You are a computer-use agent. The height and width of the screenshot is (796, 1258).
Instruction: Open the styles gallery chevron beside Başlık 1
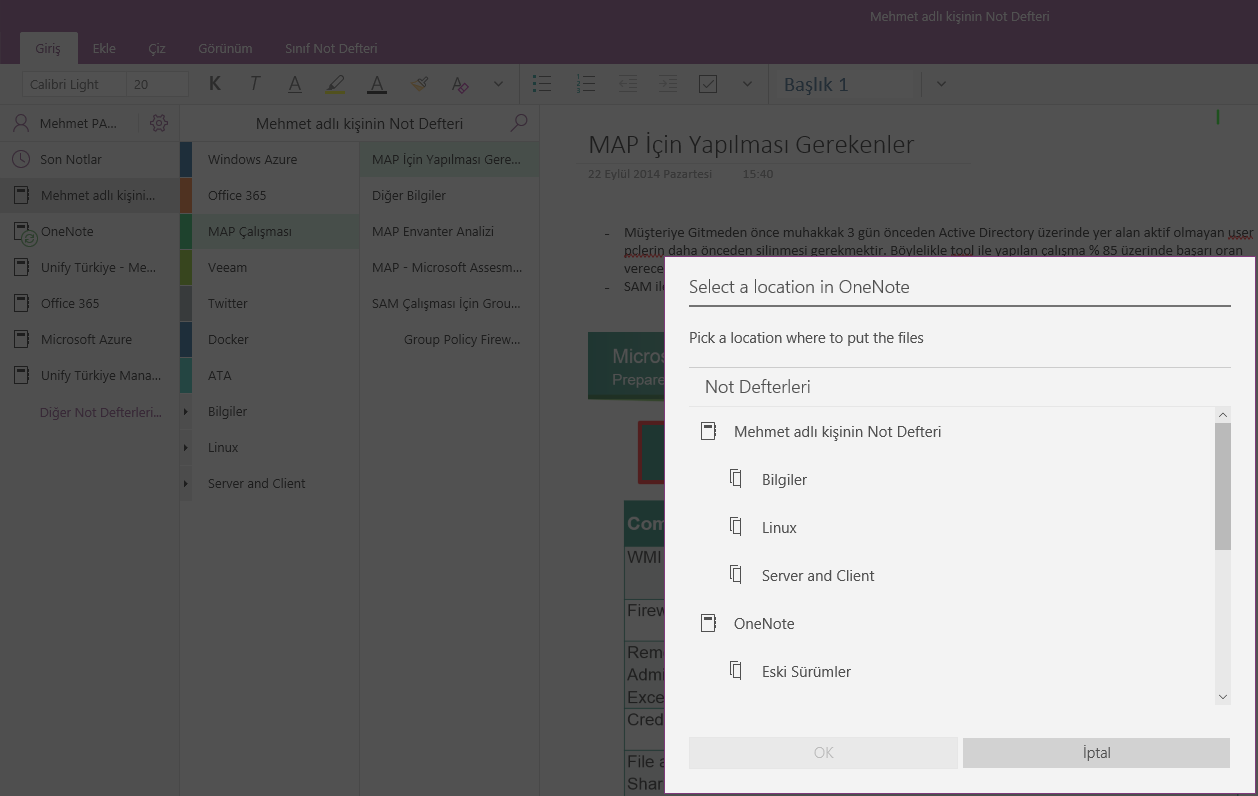click(x=941, y=84)
